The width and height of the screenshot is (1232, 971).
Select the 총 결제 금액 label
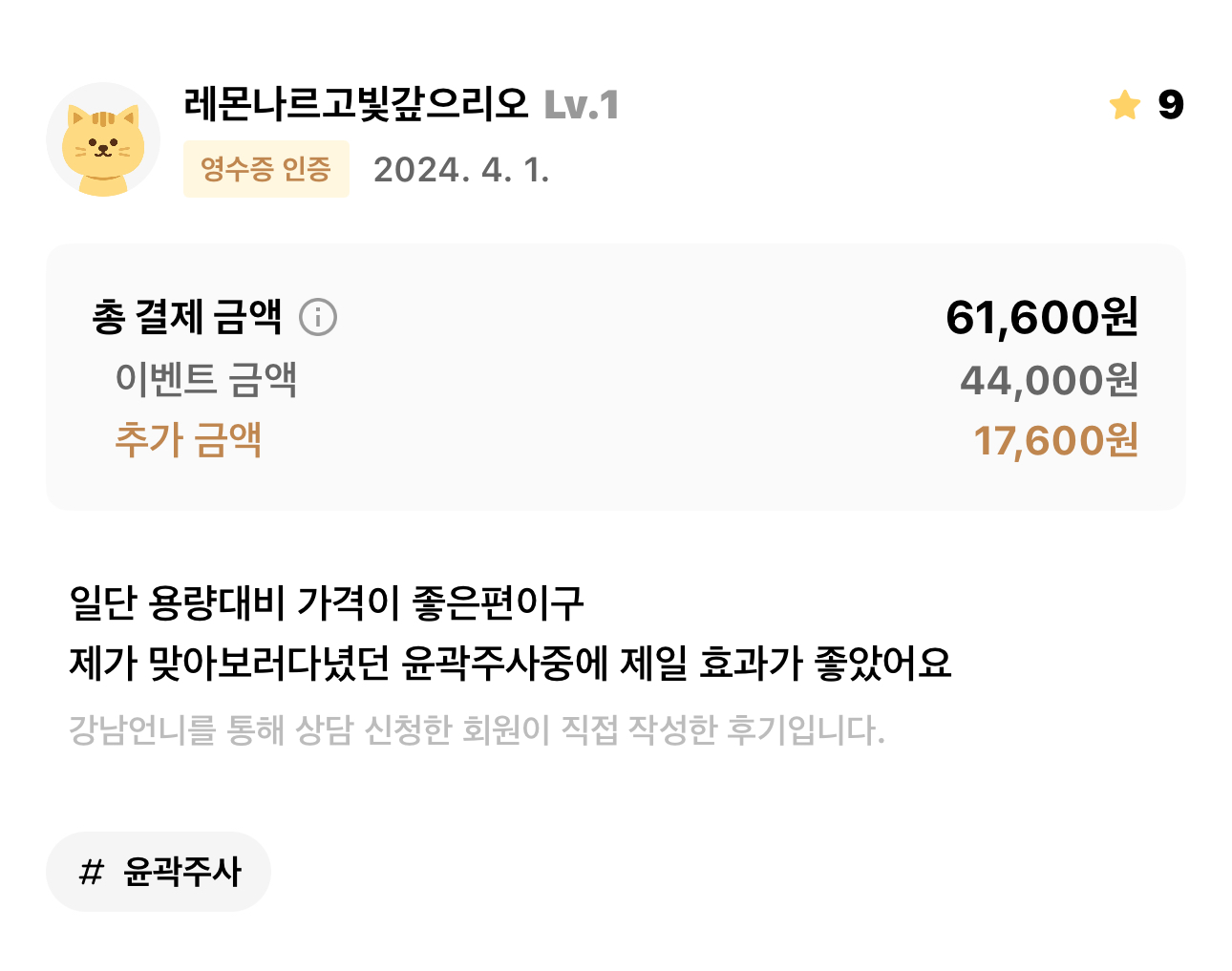(187, 317)
